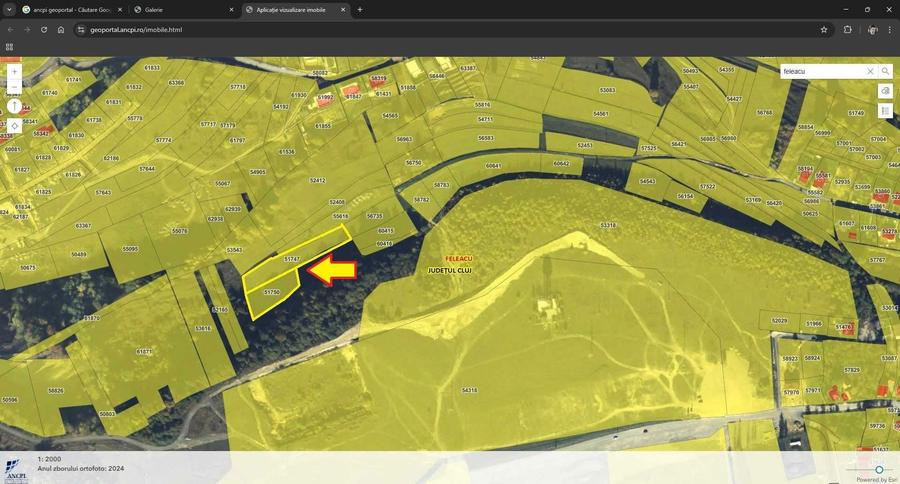Screen dimensions: 900x484
Task: Clear the 'feleacu' search text
Action: (870, 72)
